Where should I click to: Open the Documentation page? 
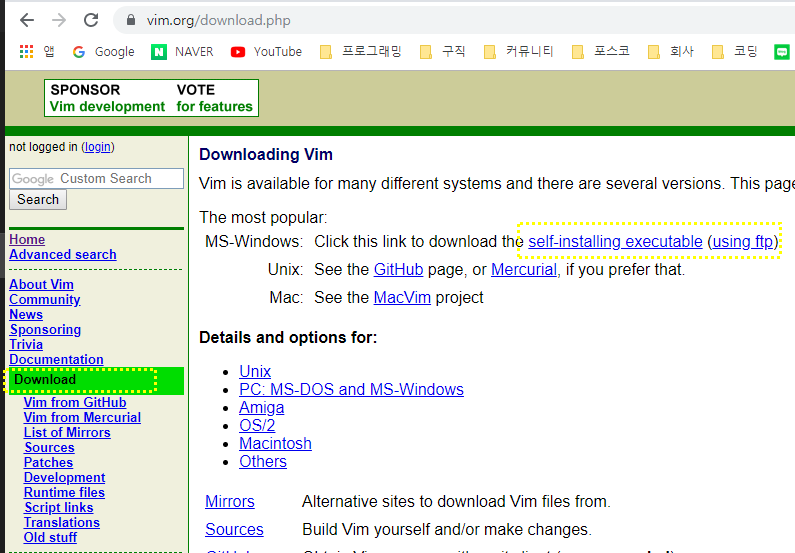tap(56, 359)
